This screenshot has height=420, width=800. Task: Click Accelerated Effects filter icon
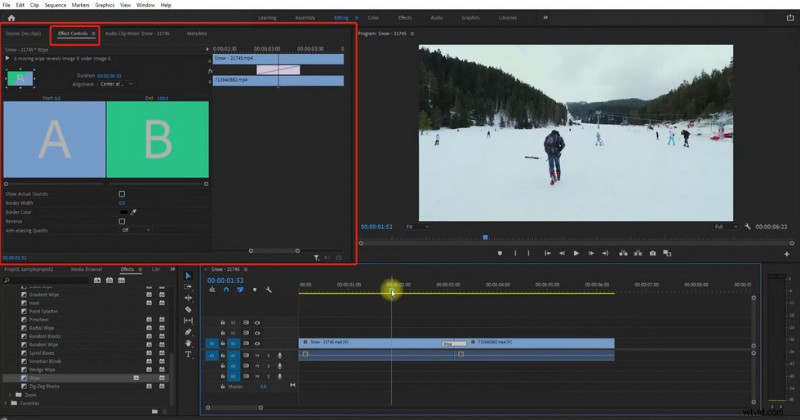click(x=97, y=280)
